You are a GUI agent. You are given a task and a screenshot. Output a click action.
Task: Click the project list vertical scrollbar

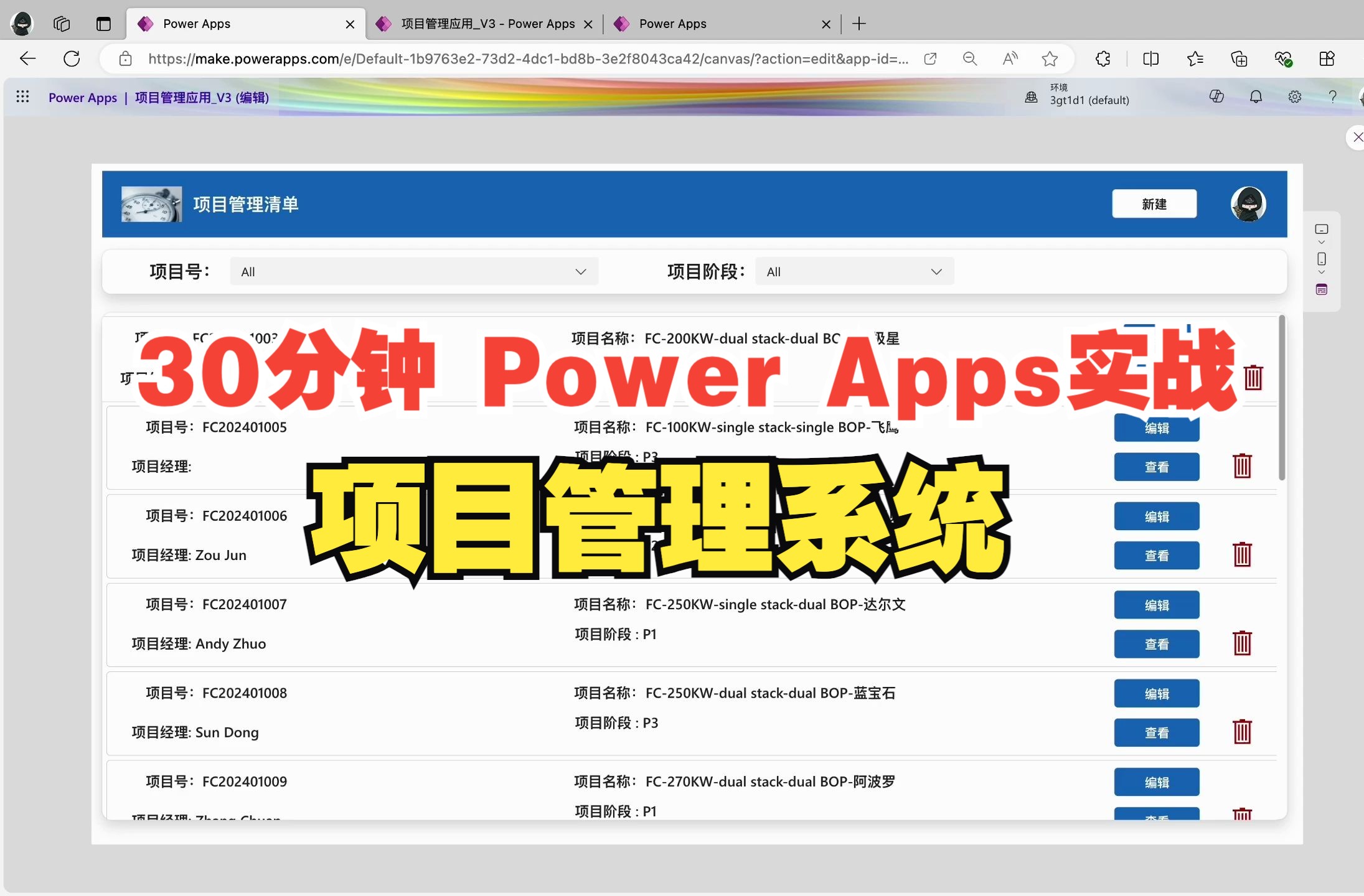tap(1282, 398)
